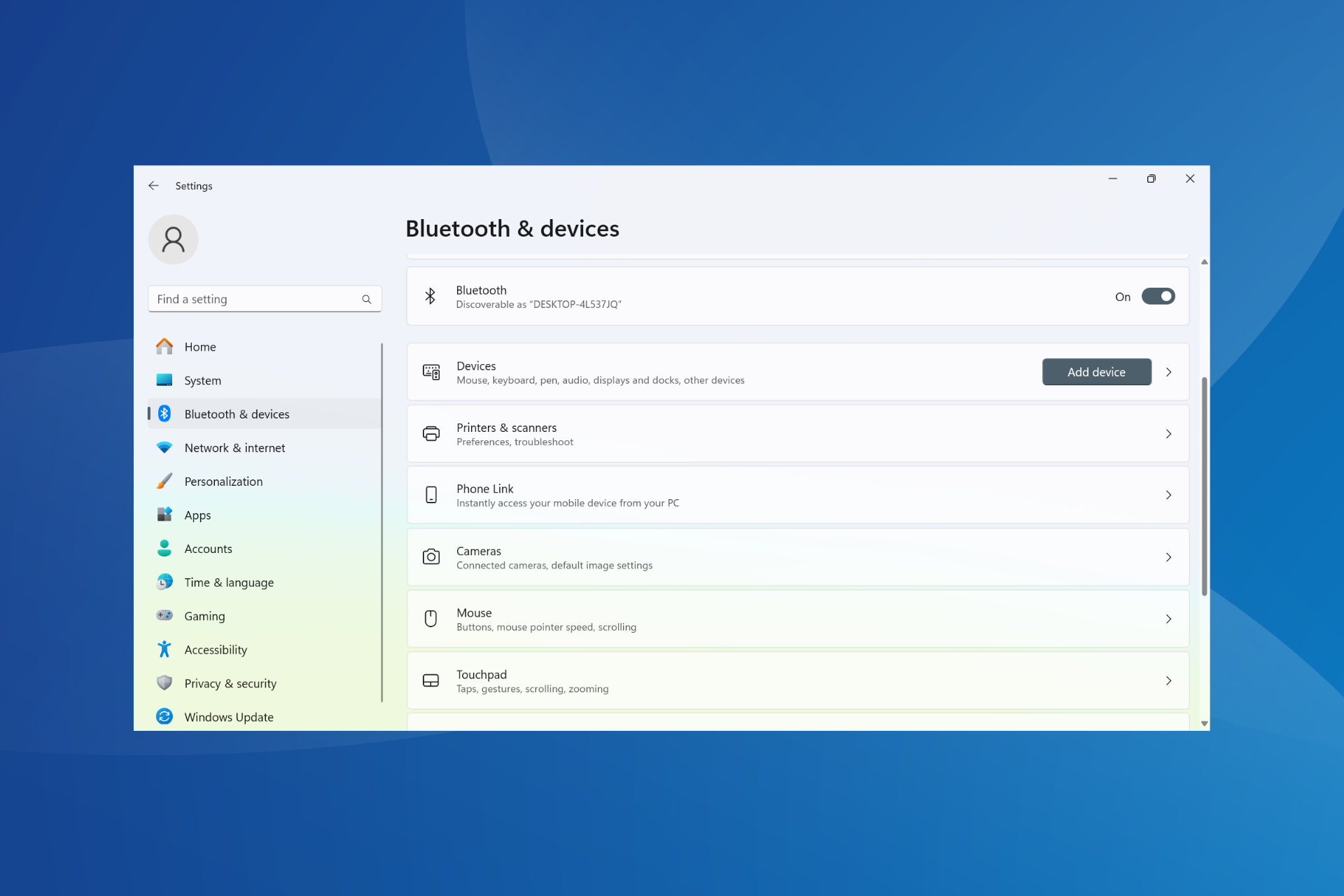The height and width of the screenshot is (896, 1344).
Task: Click the Accessibility figure icon
Action: click(164, 649)
